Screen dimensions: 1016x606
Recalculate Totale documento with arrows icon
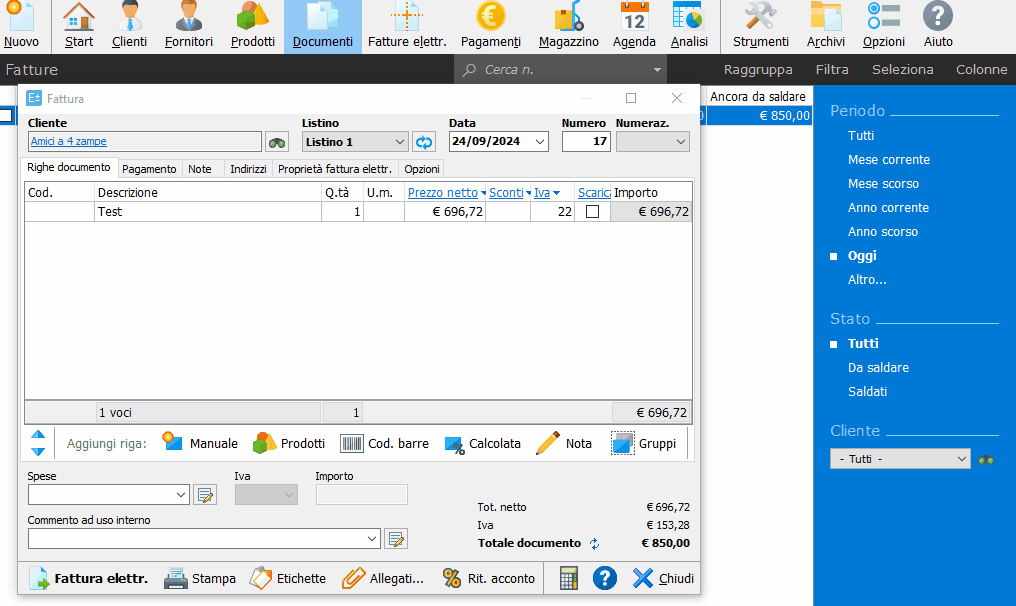[595, 544]
